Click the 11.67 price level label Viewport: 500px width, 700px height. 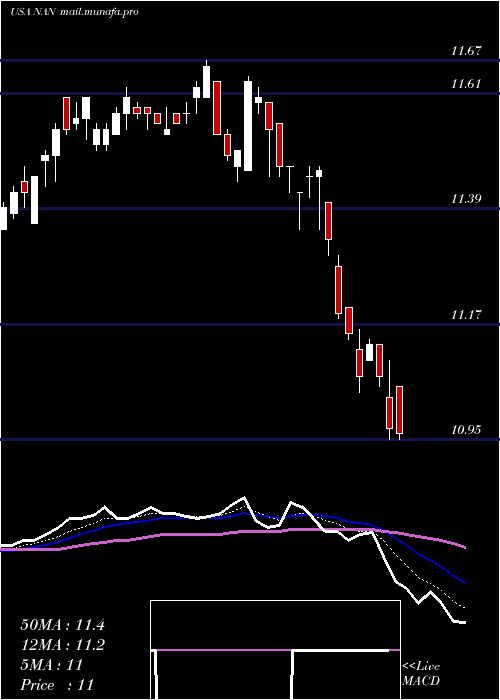point(466,51)
